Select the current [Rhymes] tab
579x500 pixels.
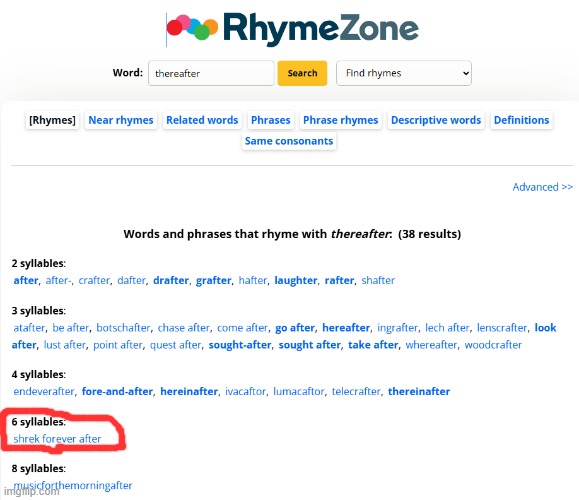52,120
